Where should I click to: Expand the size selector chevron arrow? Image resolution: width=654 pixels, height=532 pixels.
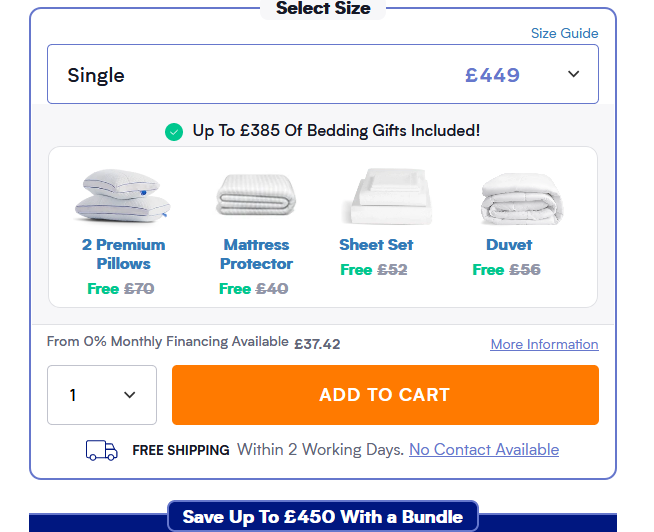(573, 74)
